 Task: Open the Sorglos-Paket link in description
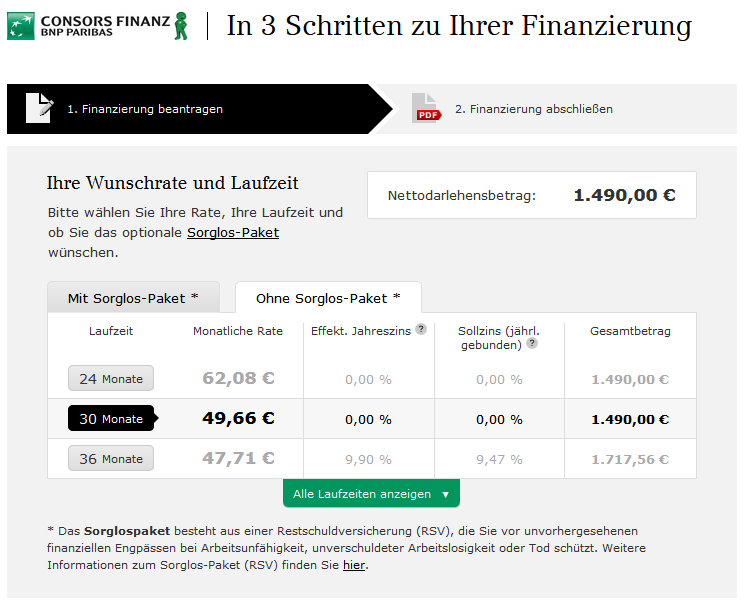pyautogui.click(x=233, y=232)
